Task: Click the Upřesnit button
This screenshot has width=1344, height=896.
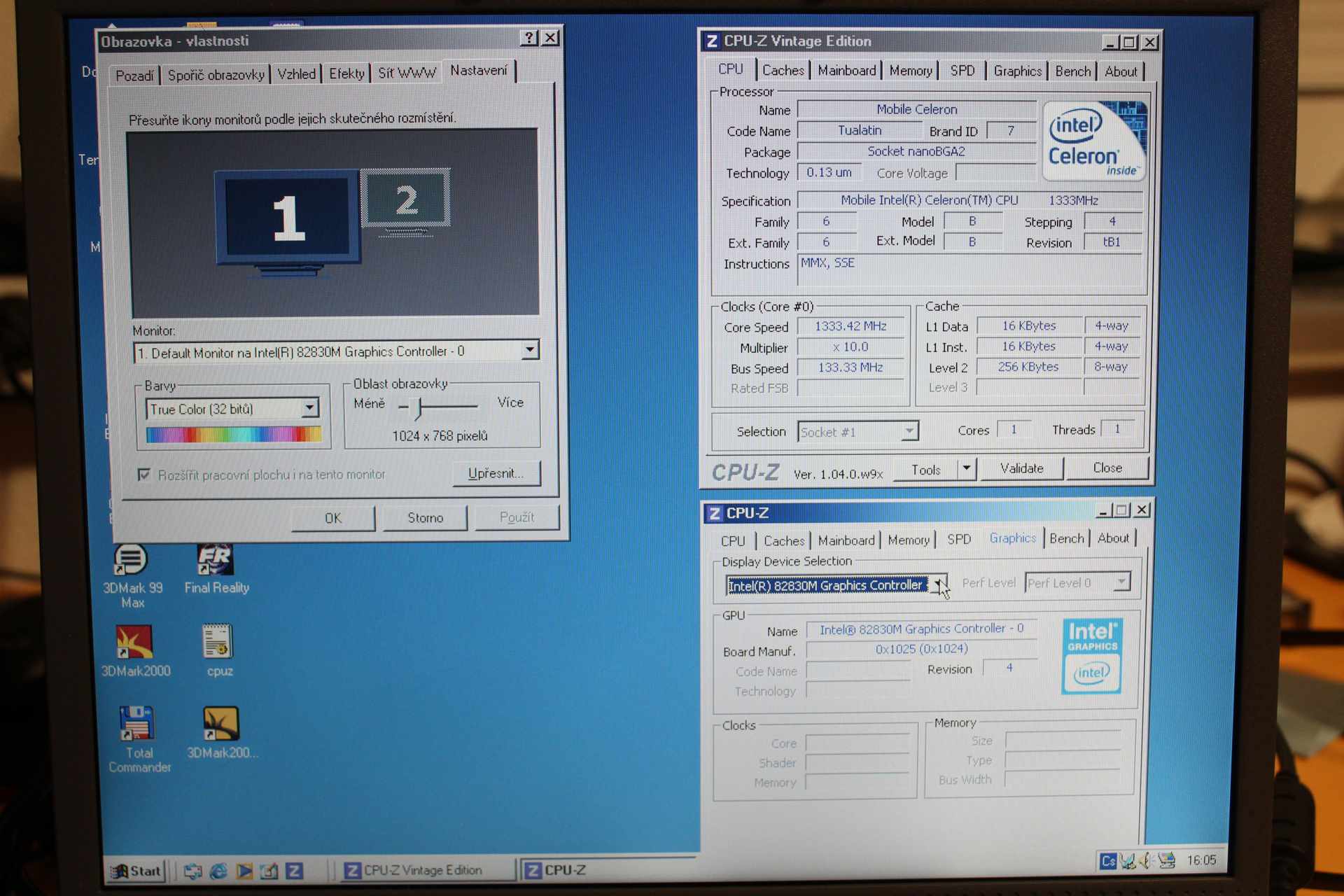Action: (x=496, y=474)
